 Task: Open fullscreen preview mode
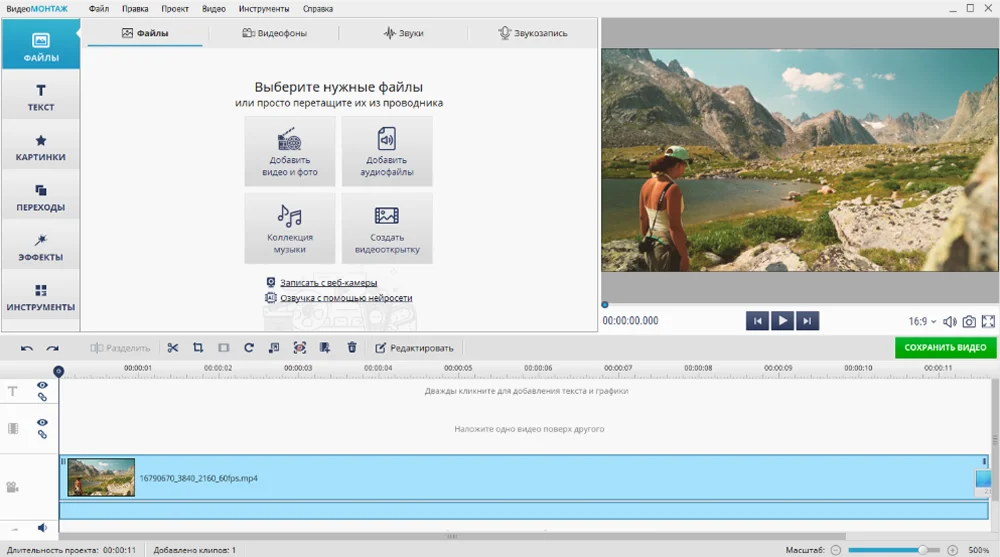click(988, 322)
